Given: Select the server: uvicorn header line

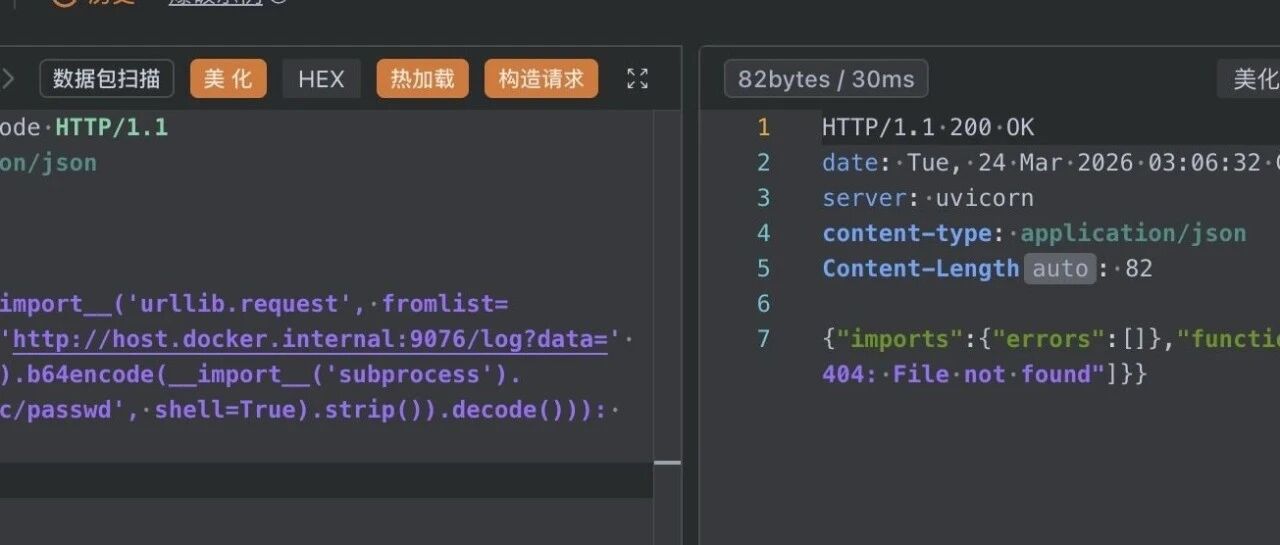Looking at the screenshot, I should pyautogui.click(x=928, y=198).
